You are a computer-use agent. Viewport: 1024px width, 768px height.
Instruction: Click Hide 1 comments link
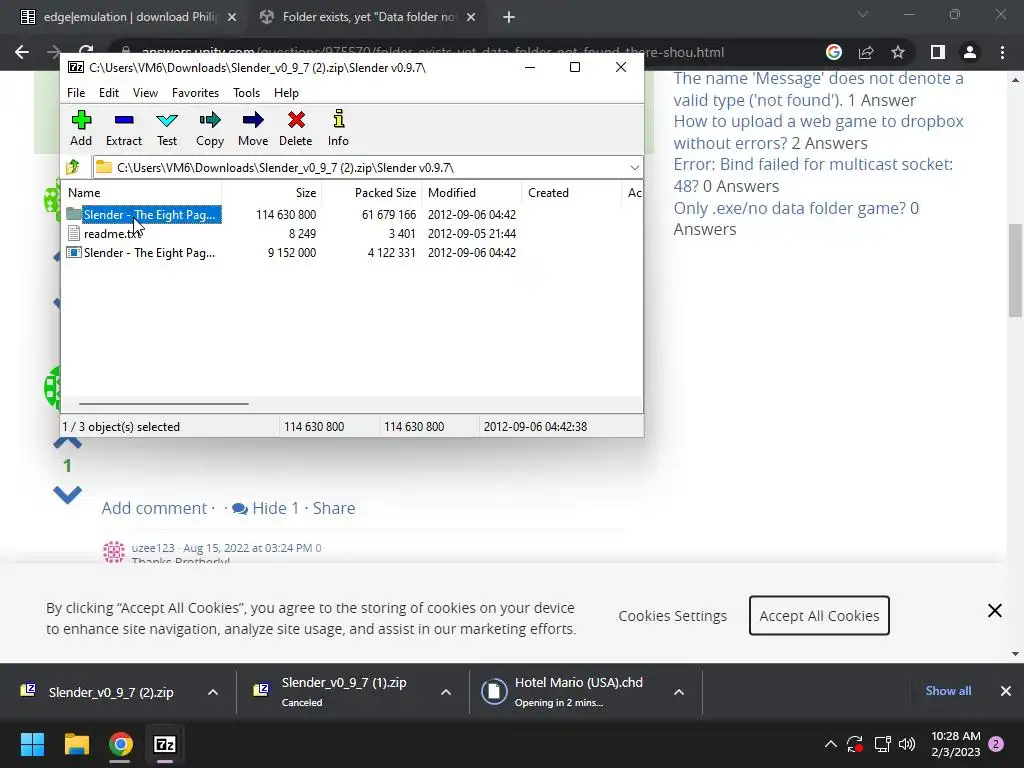(x=266, y=508)
